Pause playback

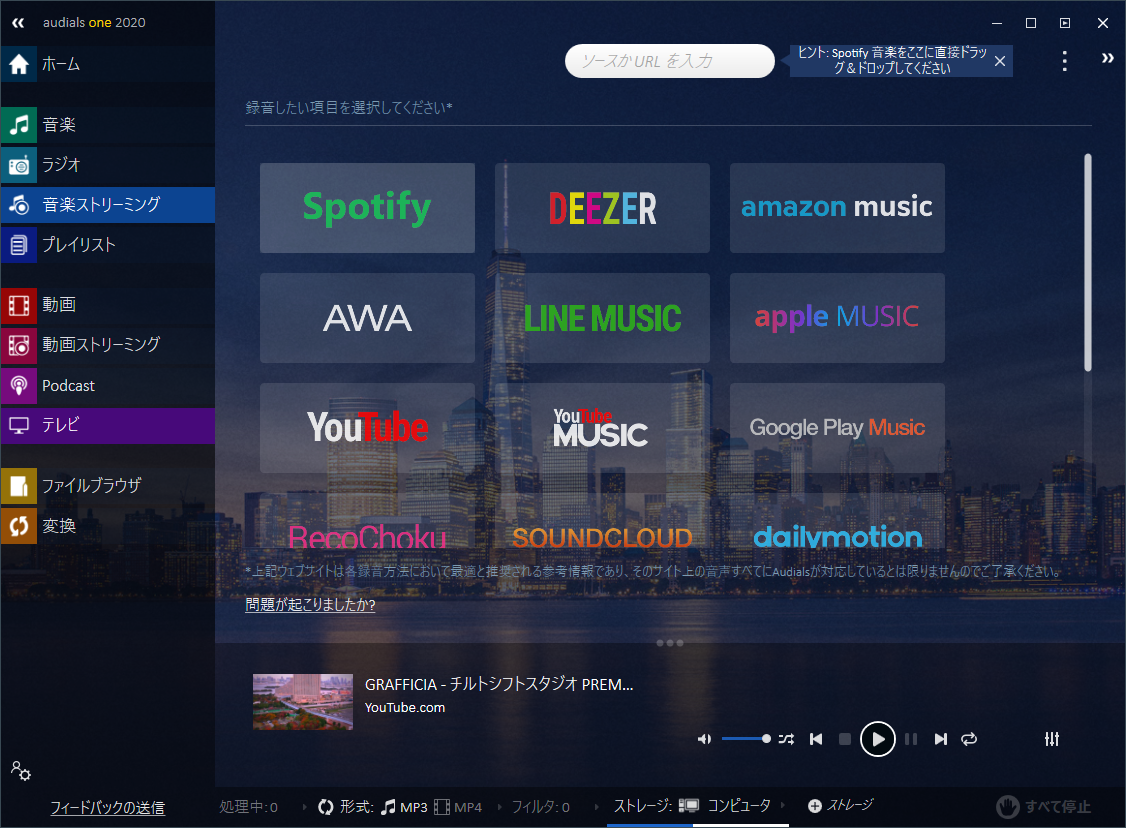pyautogui.click(x=911, y=739)
